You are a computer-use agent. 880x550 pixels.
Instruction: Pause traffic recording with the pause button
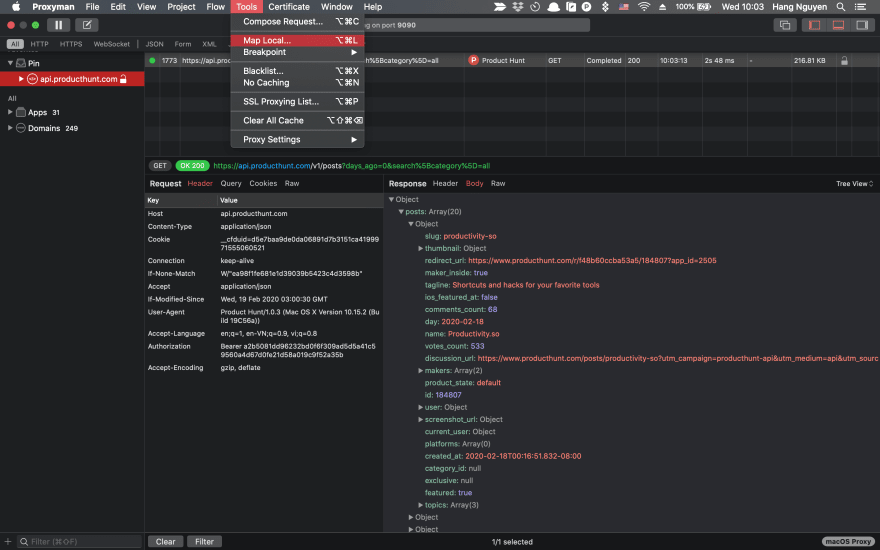[x=58, y=25]
